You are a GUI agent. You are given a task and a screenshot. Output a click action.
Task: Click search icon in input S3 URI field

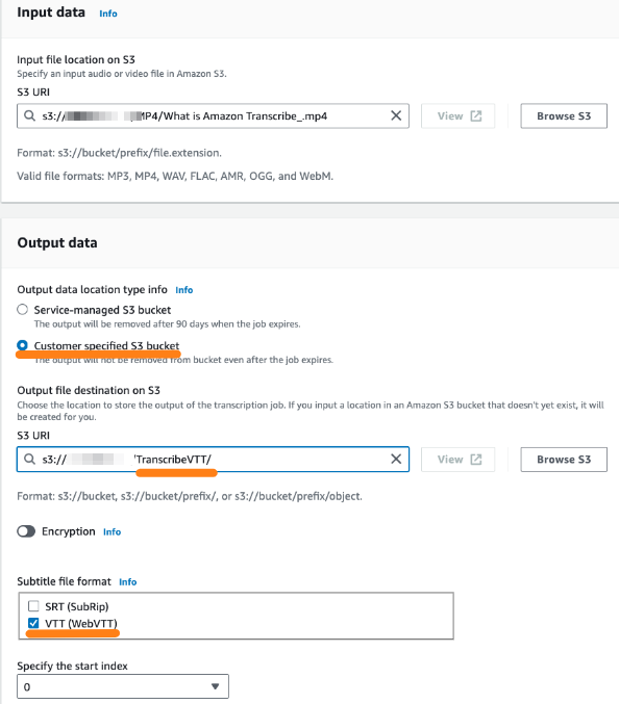(30, 116)
